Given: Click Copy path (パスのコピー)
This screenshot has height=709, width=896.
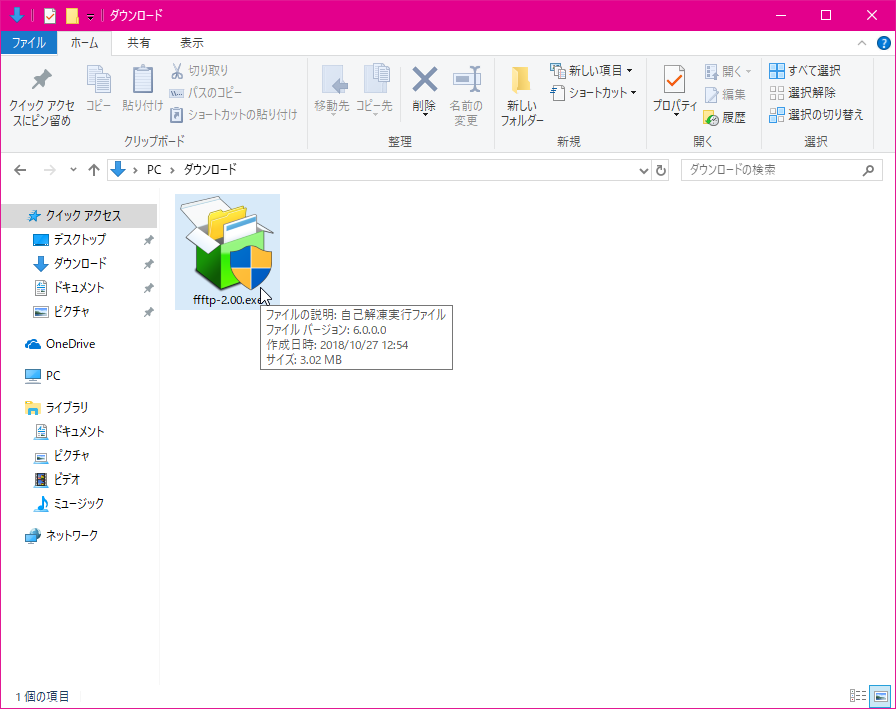Looking at the screenshot, I should [x=206, y=93].
